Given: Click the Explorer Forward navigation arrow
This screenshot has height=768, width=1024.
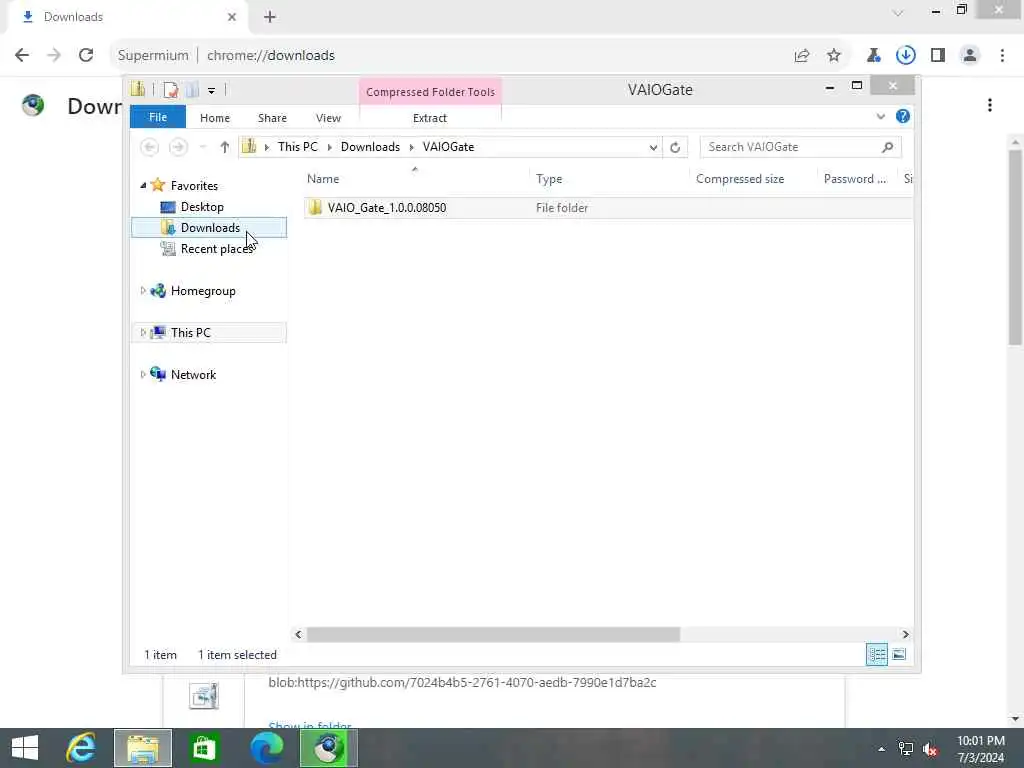Looking at the screenshot, I should pyautogui.click(x=178, y=147).
